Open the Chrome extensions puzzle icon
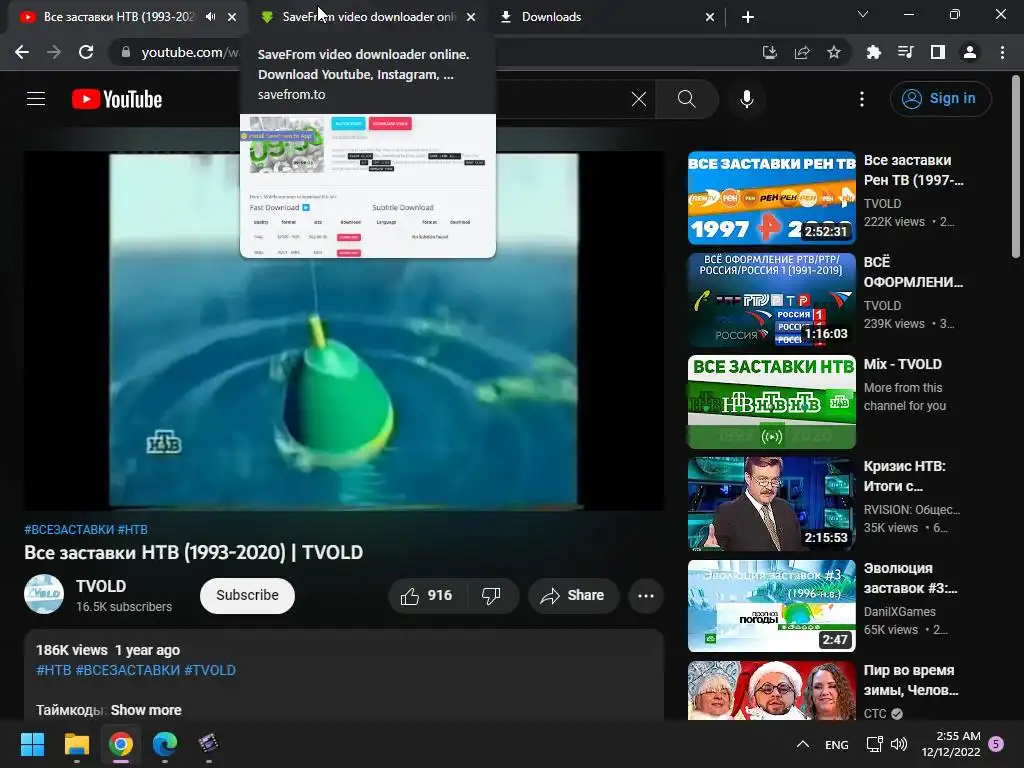 click(874, 52)
